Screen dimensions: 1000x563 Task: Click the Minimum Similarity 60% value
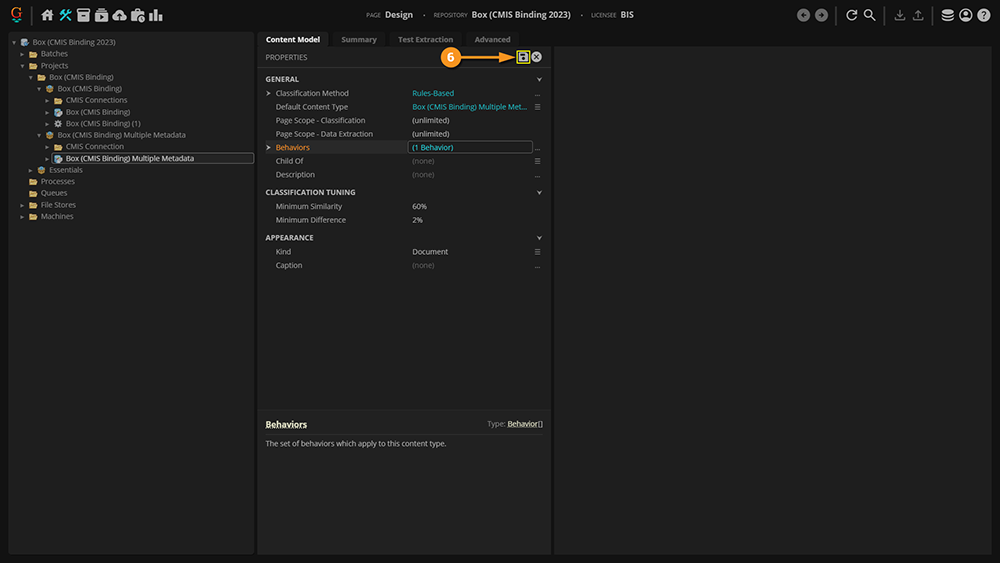[x=419, y=207]
